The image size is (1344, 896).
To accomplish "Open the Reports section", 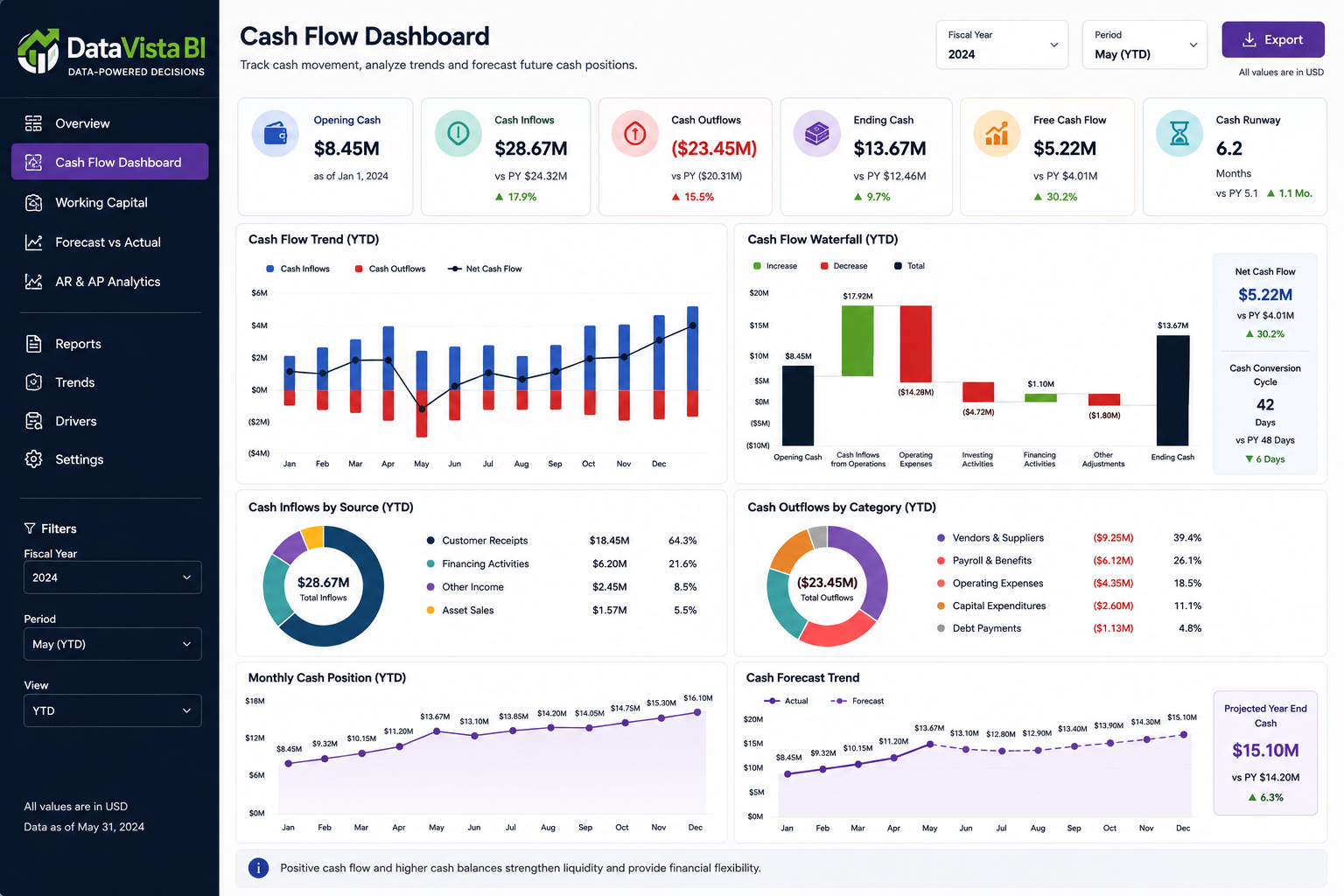I will click(109, 344).
